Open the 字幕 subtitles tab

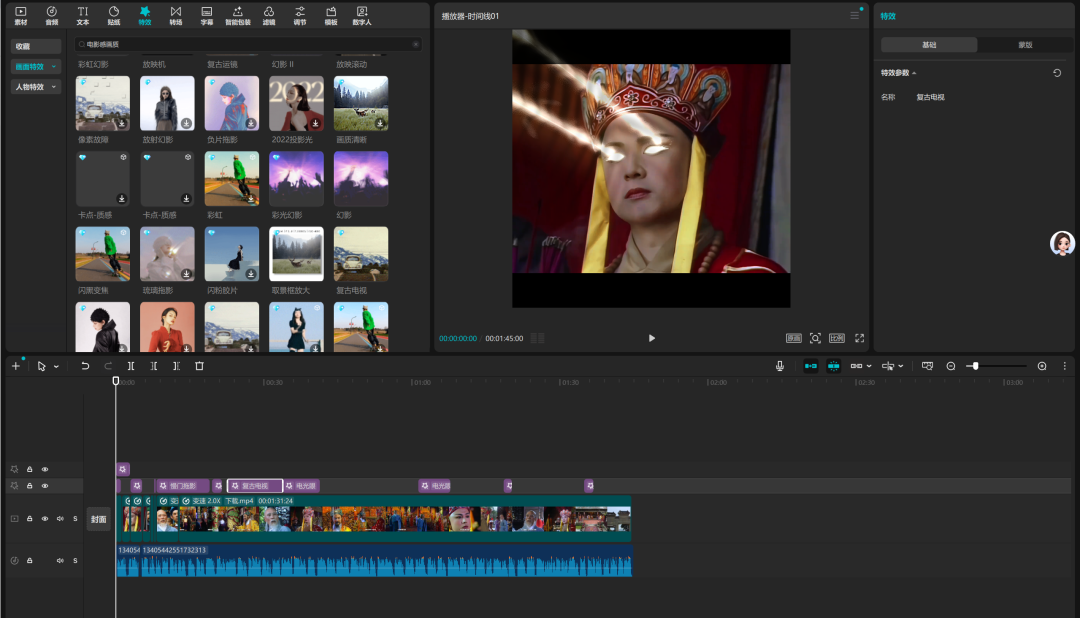pyautogui.click(x=206, y=15)
